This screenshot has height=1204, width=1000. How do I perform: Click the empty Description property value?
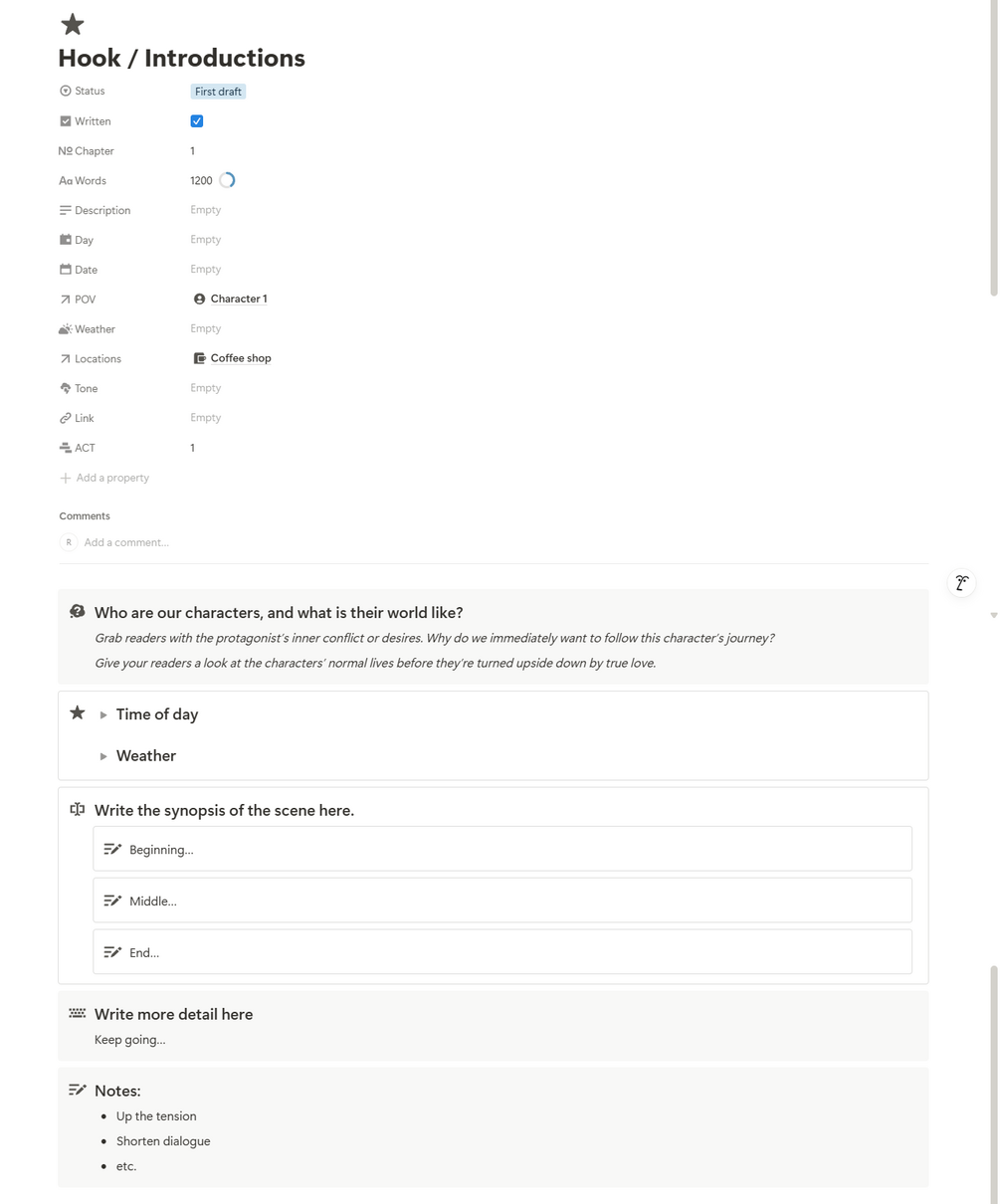tap(206, 210)
